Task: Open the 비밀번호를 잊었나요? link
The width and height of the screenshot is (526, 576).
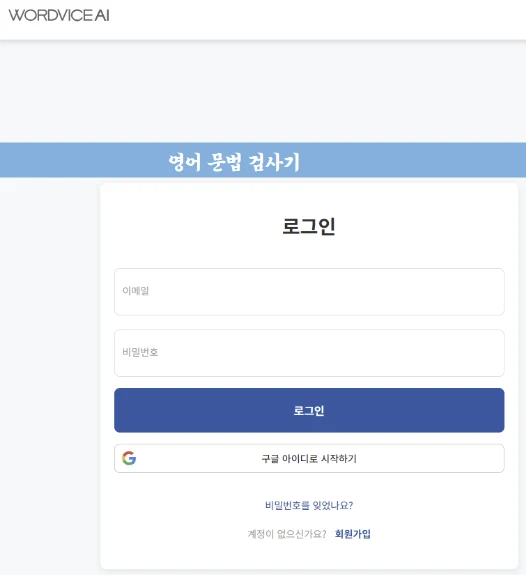Action: [x=309, y=505]
